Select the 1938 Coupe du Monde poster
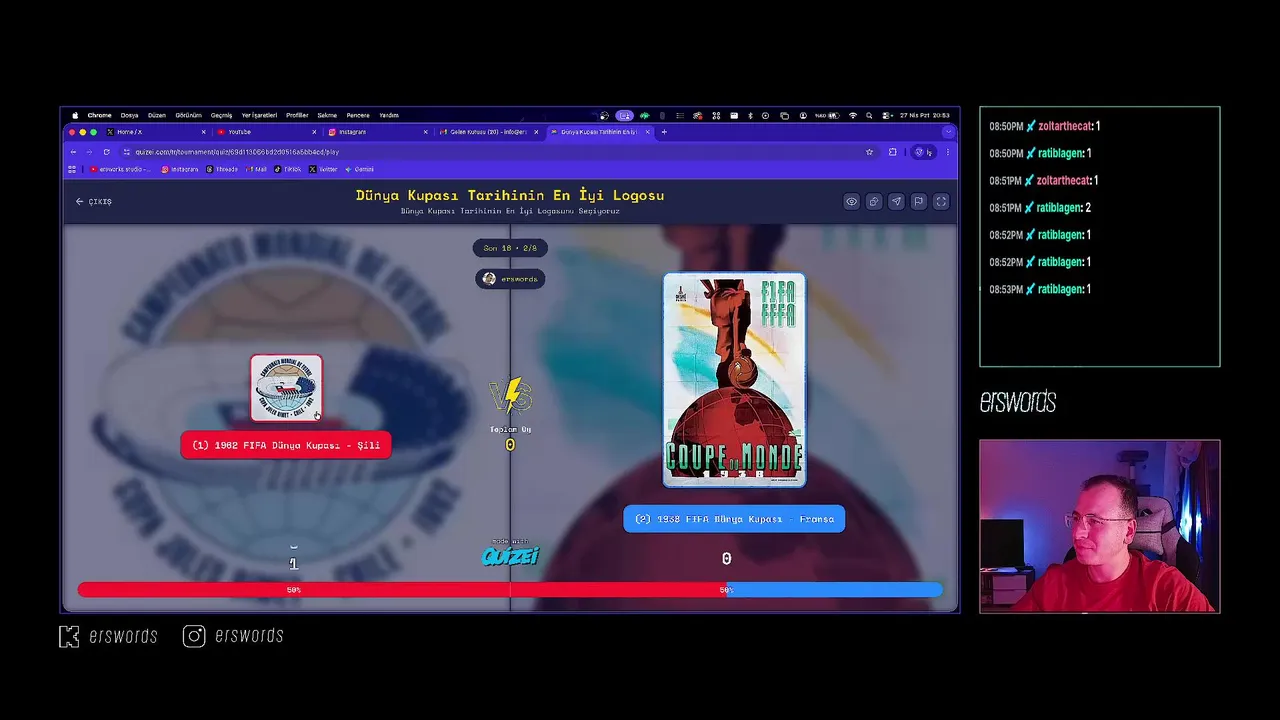 734,380
